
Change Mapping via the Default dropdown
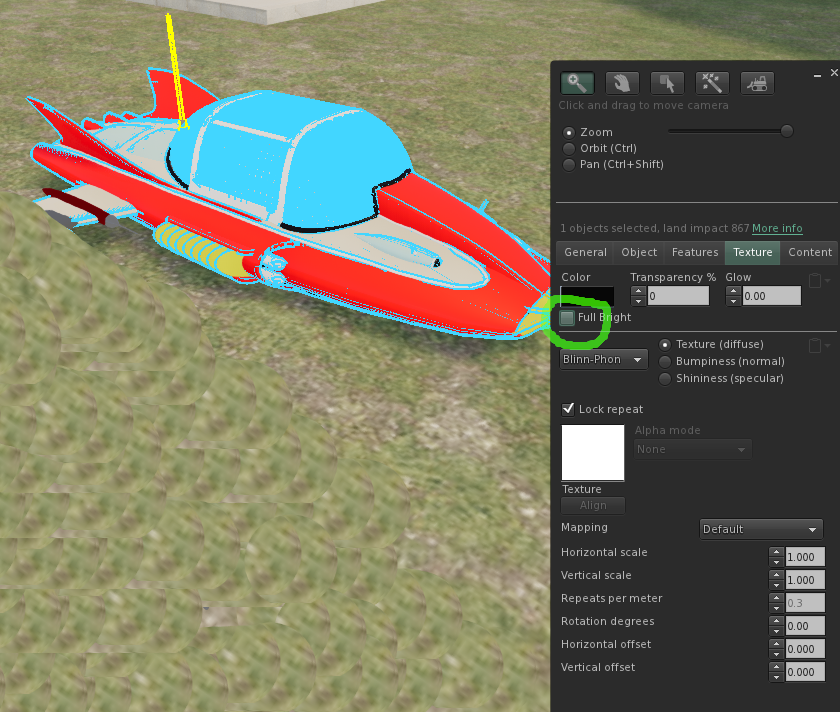(x=760, y=528)
